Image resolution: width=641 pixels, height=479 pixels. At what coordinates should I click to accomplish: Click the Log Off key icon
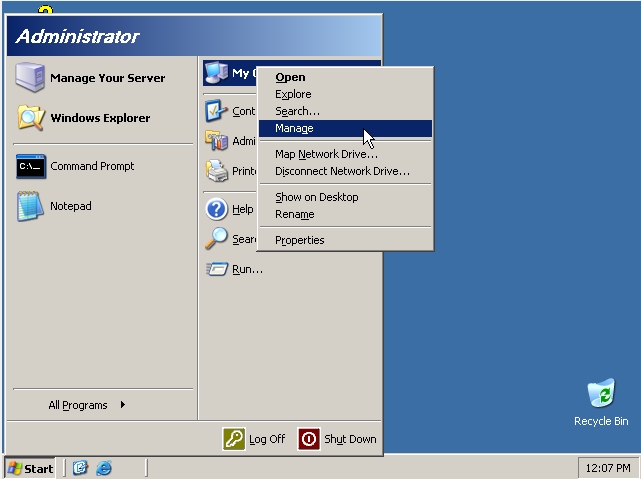pyautogui.click(x=234, y=439)
